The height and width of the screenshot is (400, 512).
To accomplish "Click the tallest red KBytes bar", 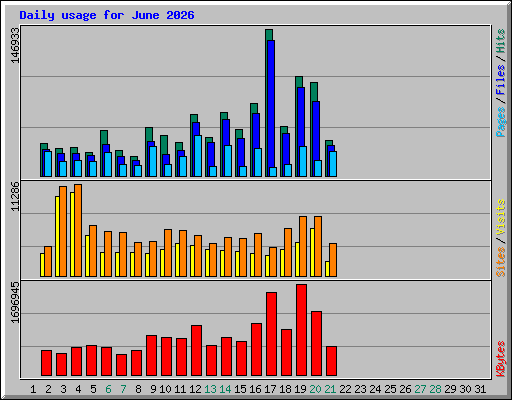I will (x=301, y=330).
